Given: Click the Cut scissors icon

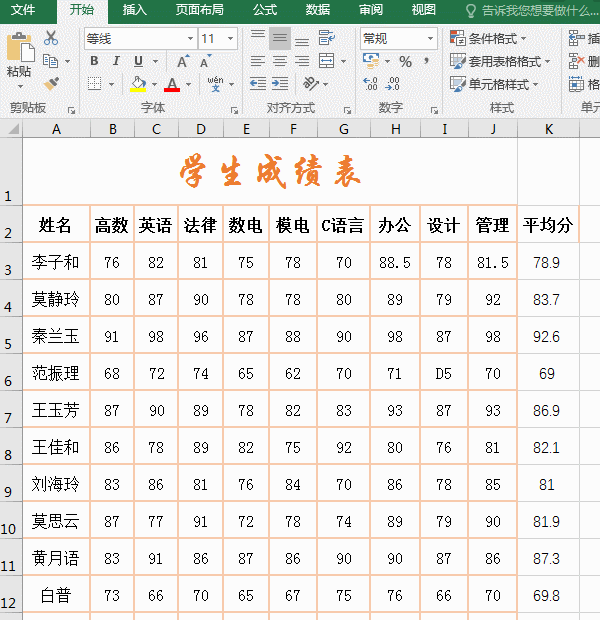Looking at the screenshot, I should pyautogui.click(x=51, y=38).
